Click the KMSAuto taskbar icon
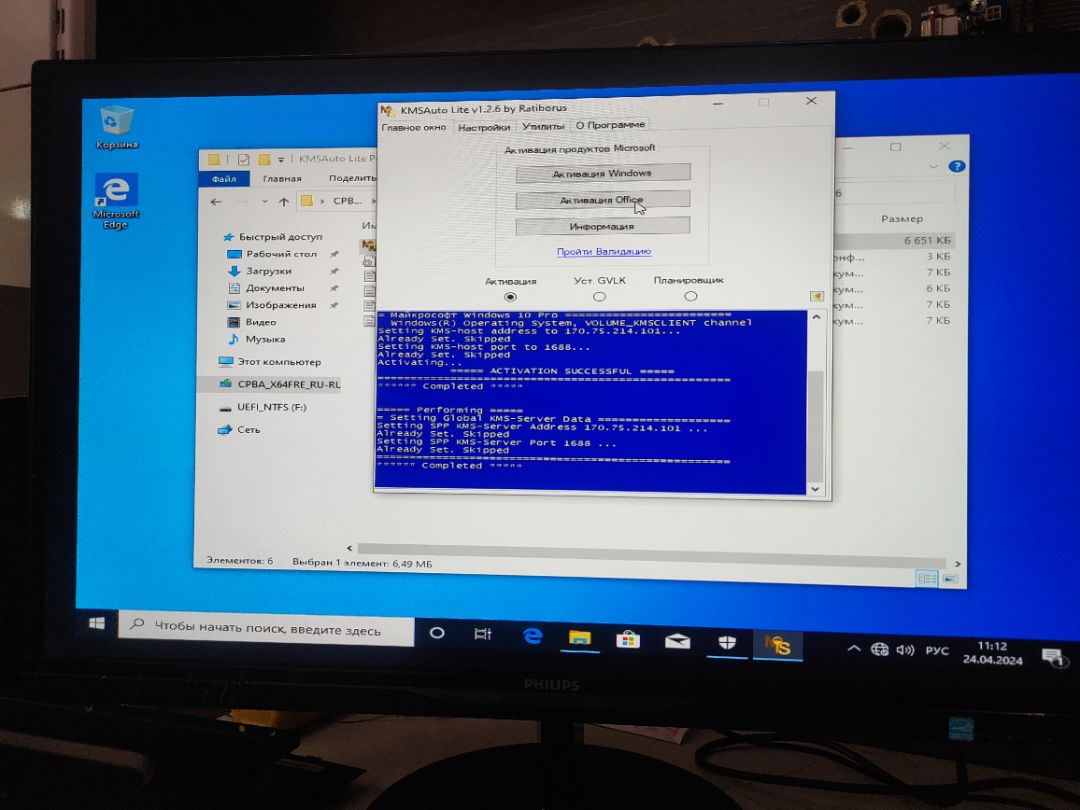Viewport: 1080px width, 810px height. point(778,645)
